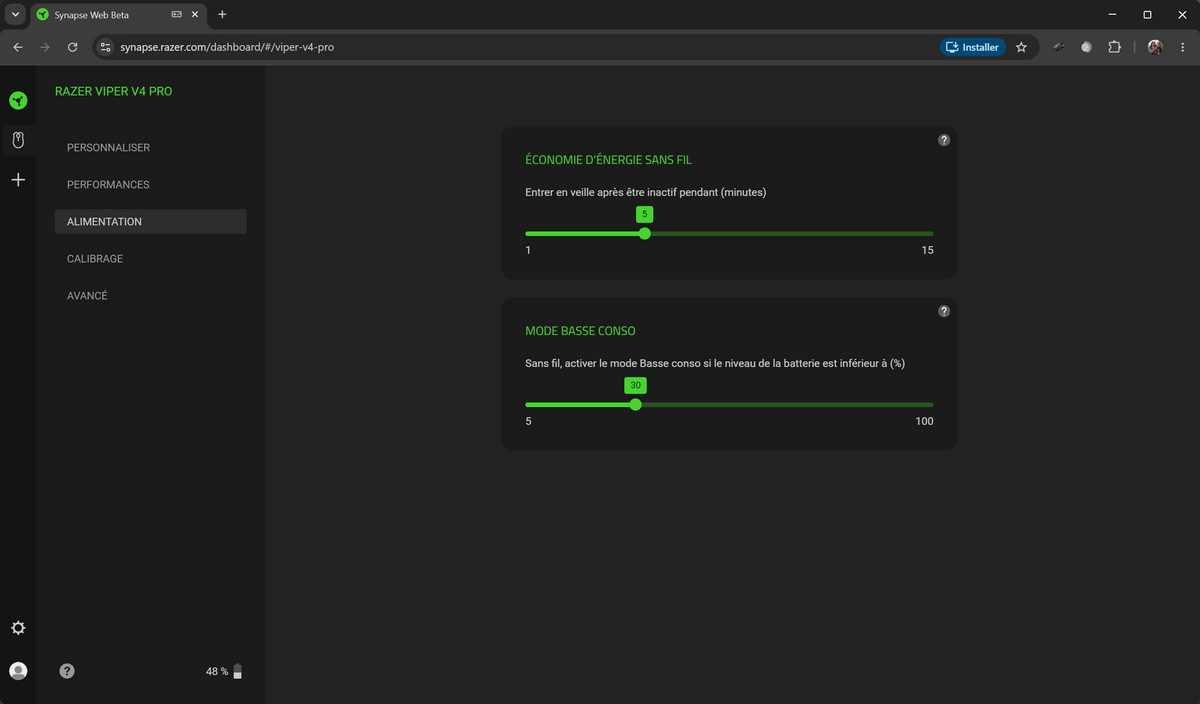Bookmark this page with star icon
Viewport: 1200px width, 704px height.
[1021, 47]
